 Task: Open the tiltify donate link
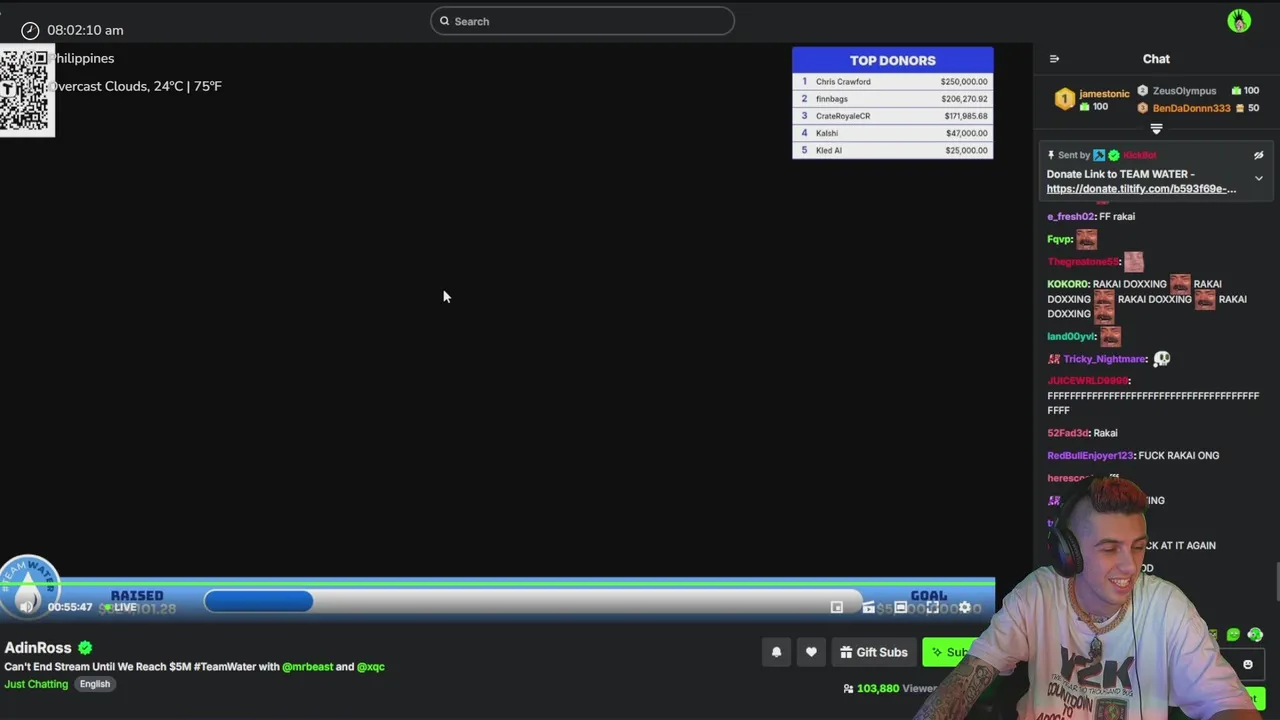tap(1141, 189)
